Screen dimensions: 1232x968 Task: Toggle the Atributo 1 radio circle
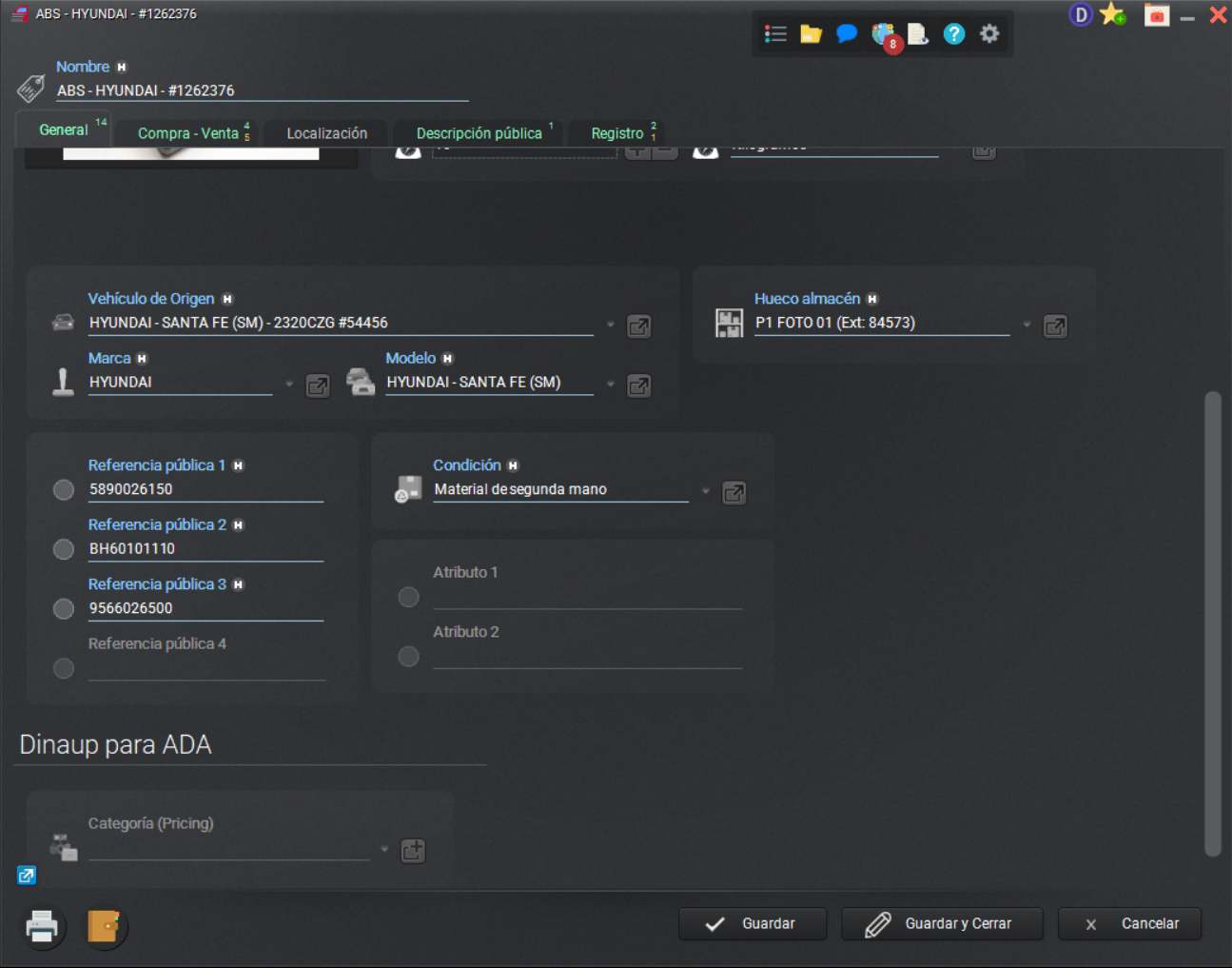point(409,597)
